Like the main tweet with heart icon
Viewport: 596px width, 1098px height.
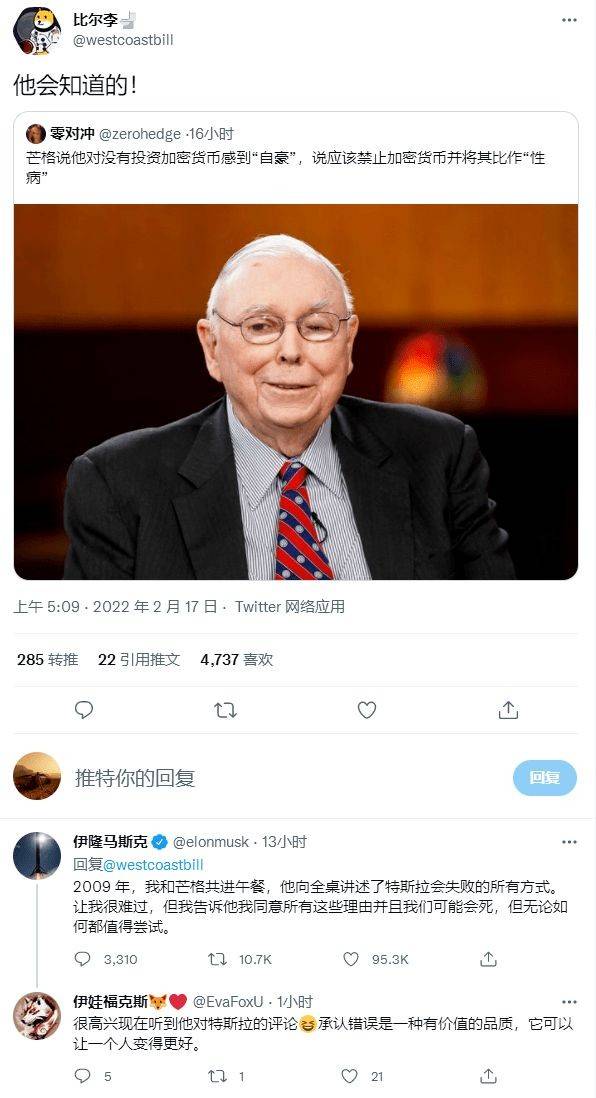[x=367, y=710]
